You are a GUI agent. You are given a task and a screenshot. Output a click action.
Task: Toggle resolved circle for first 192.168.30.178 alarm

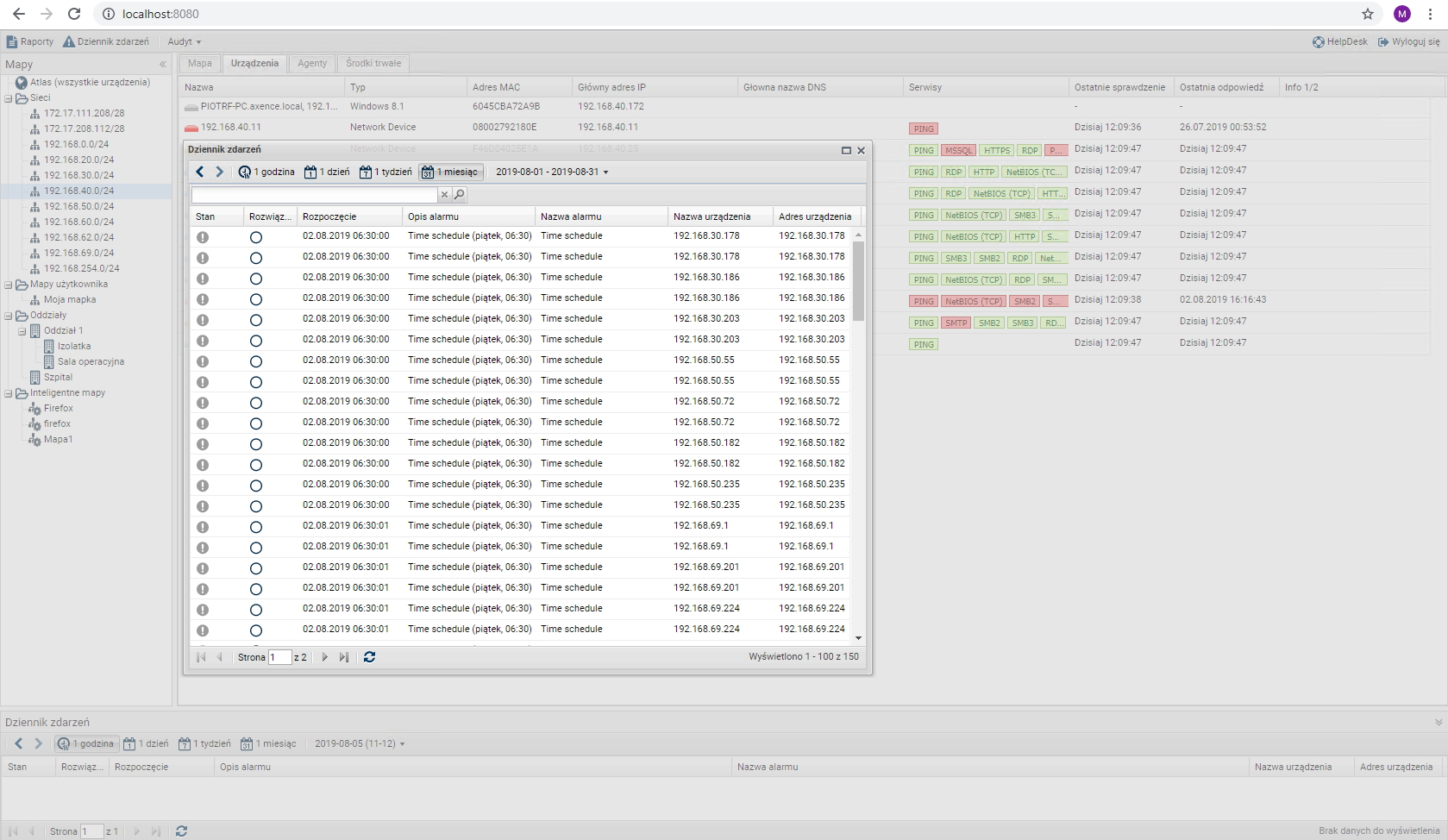coord(256,237)
